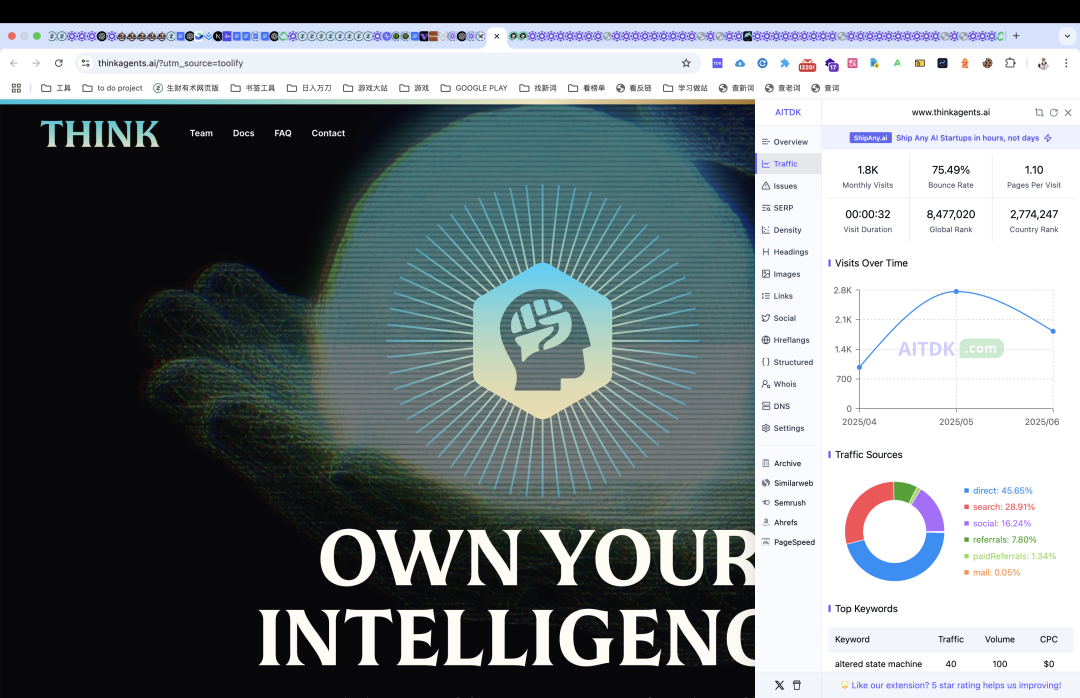Open the Contact page link

[x=328, y=133]
